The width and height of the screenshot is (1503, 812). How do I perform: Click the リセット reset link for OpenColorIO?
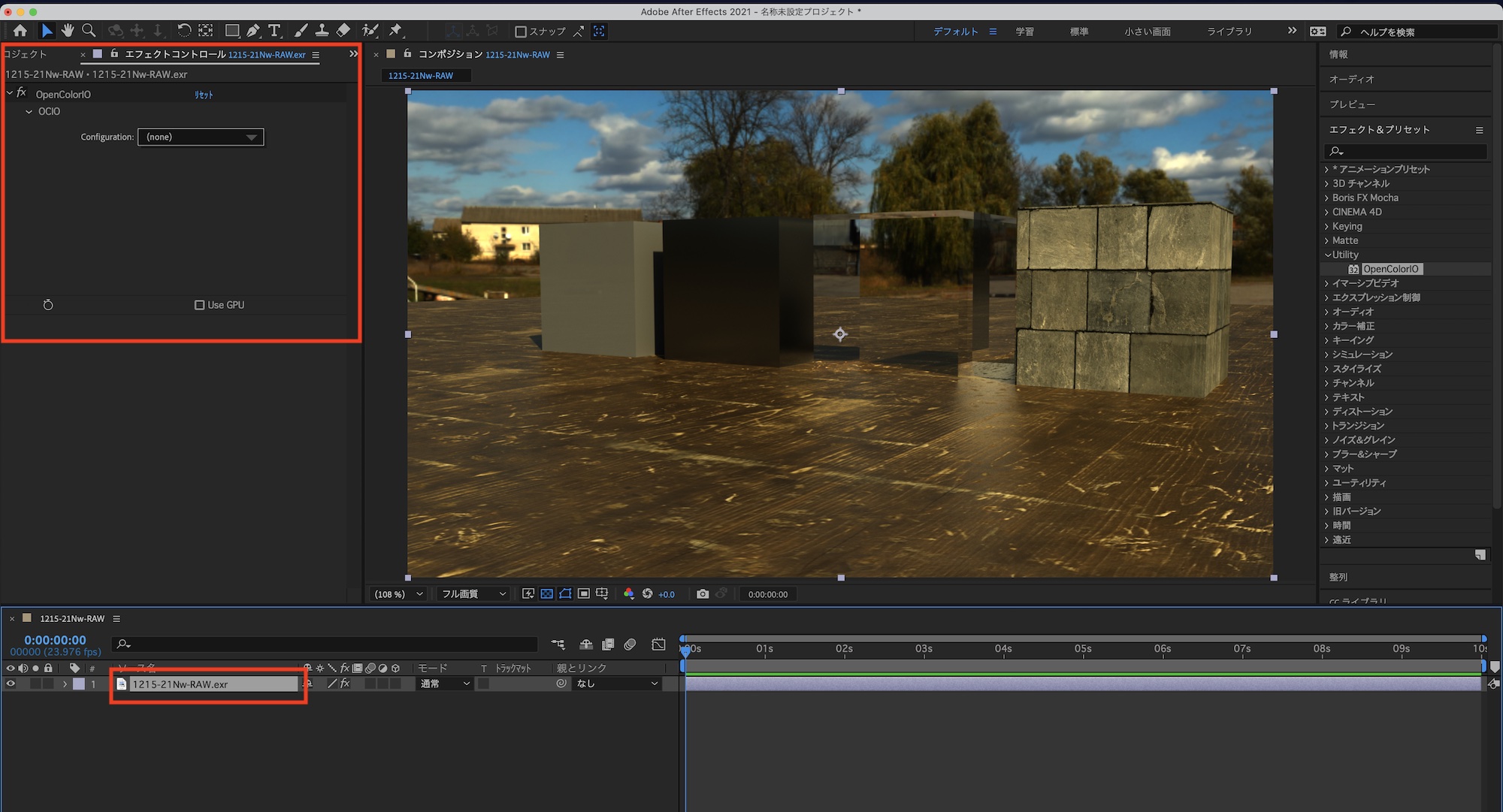point(204,95)
